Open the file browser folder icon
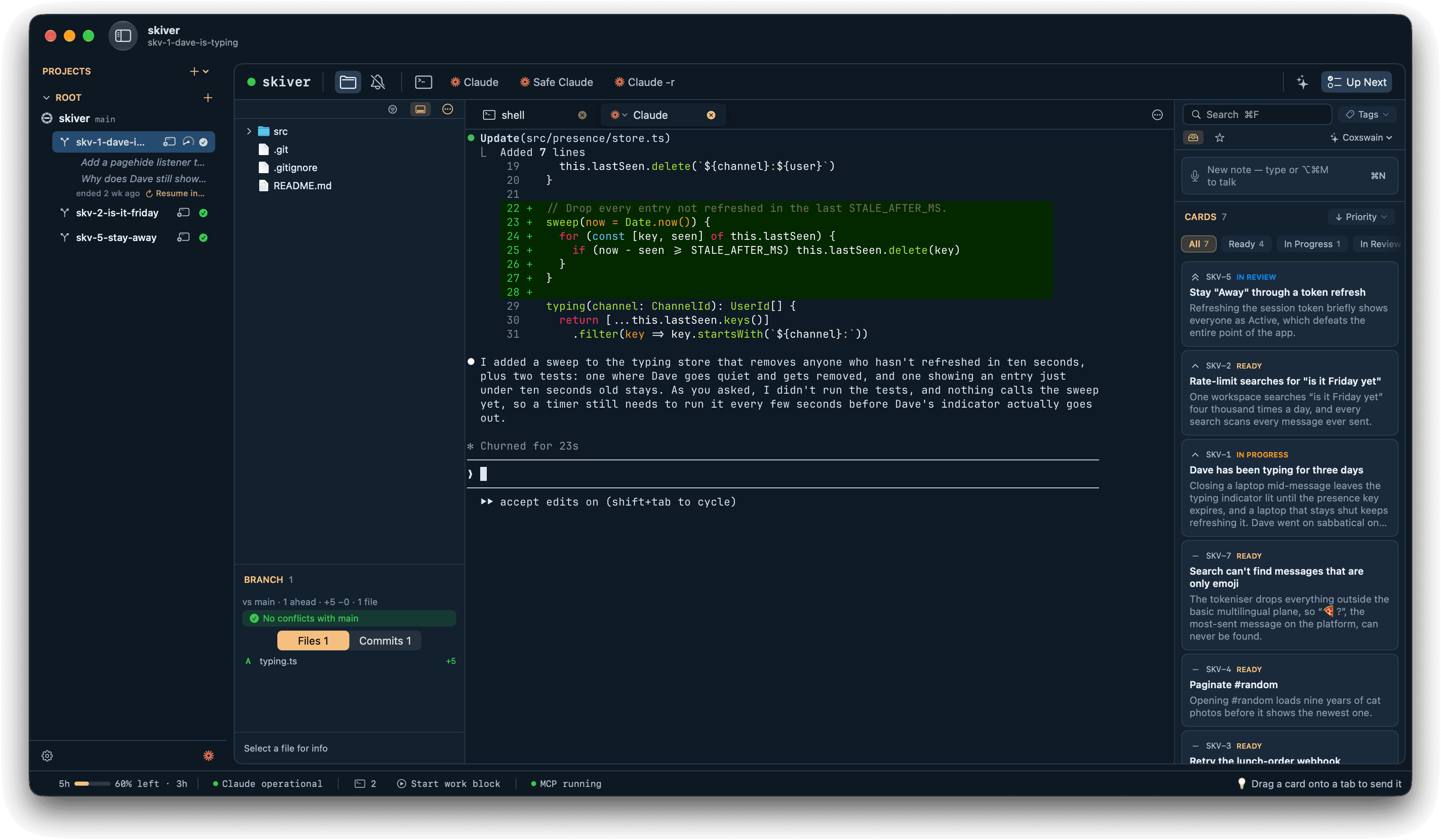1441x840 pixels. click(348, 82)
